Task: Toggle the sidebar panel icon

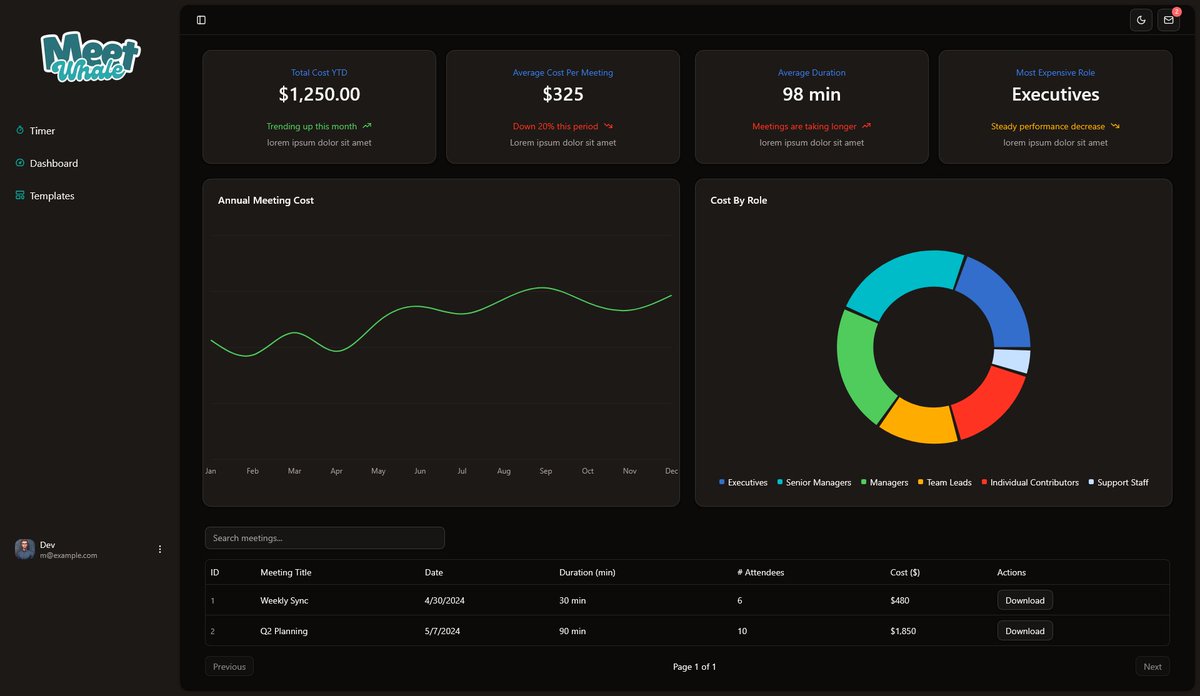Action: point(201,20)
